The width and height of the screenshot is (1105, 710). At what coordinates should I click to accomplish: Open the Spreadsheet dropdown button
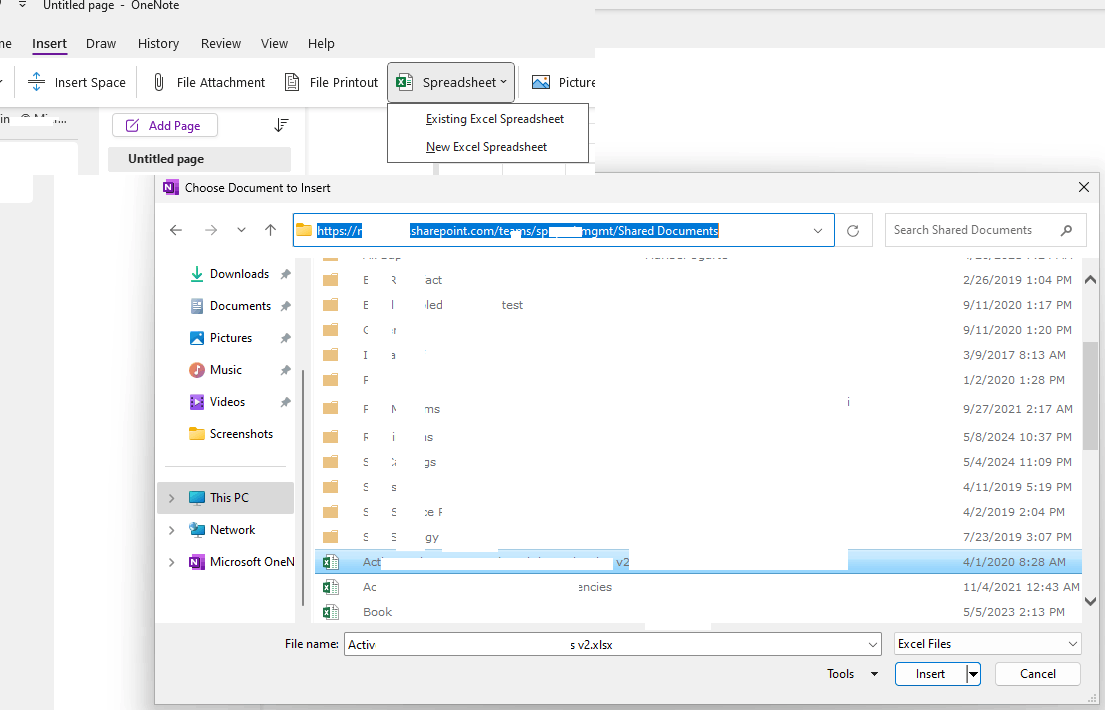click(451, 82)
